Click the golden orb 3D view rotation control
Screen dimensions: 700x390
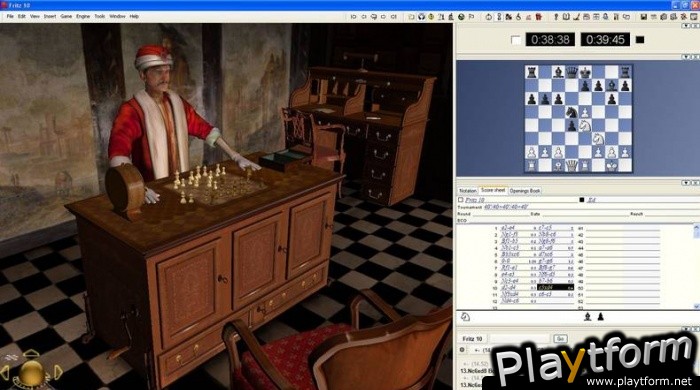31,372
